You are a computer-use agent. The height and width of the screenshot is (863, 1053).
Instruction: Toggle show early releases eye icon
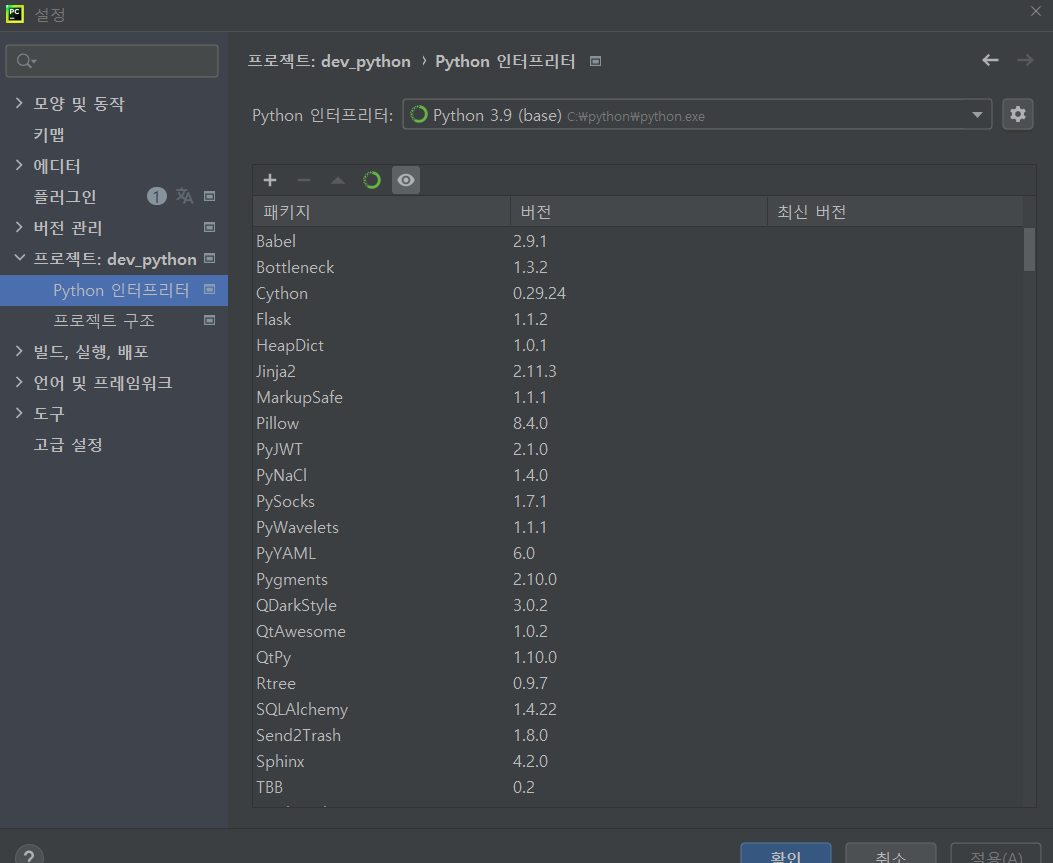(406, 180)
